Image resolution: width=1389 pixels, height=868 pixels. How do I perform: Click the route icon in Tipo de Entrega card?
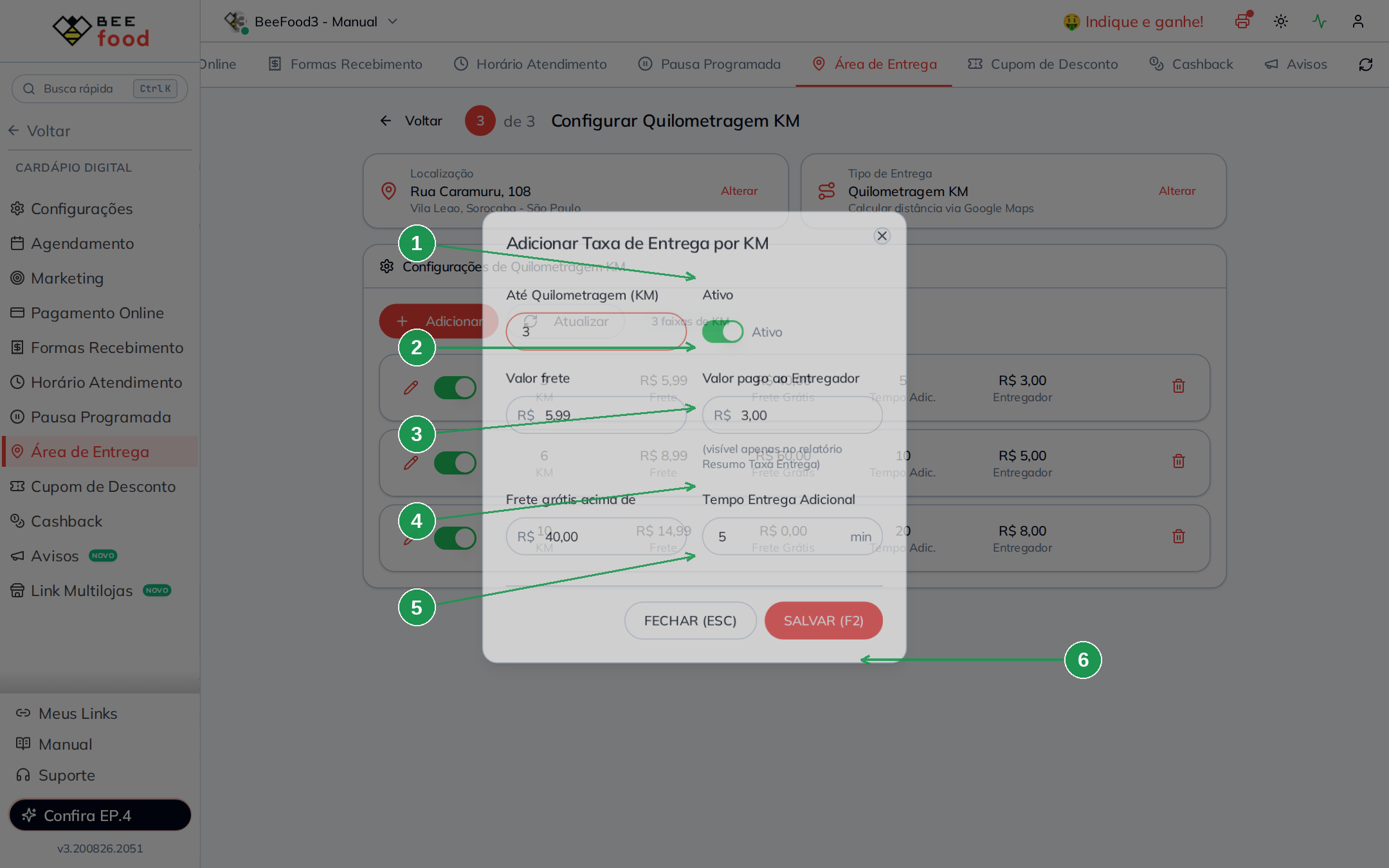(x=826, y=191)
